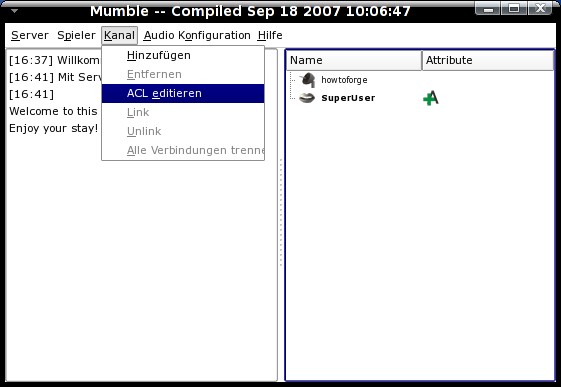Click the "Welcome to this" log line

point(53,111)
